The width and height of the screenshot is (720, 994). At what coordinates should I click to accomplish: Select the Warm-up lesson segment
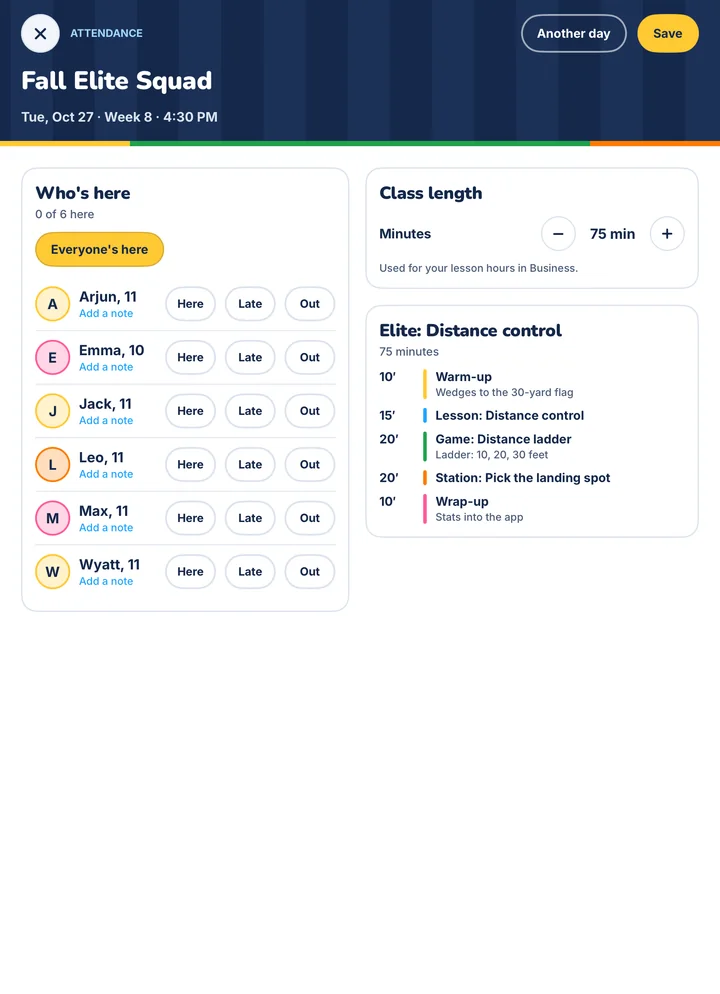pyautogui.click(x=532, y=384)
